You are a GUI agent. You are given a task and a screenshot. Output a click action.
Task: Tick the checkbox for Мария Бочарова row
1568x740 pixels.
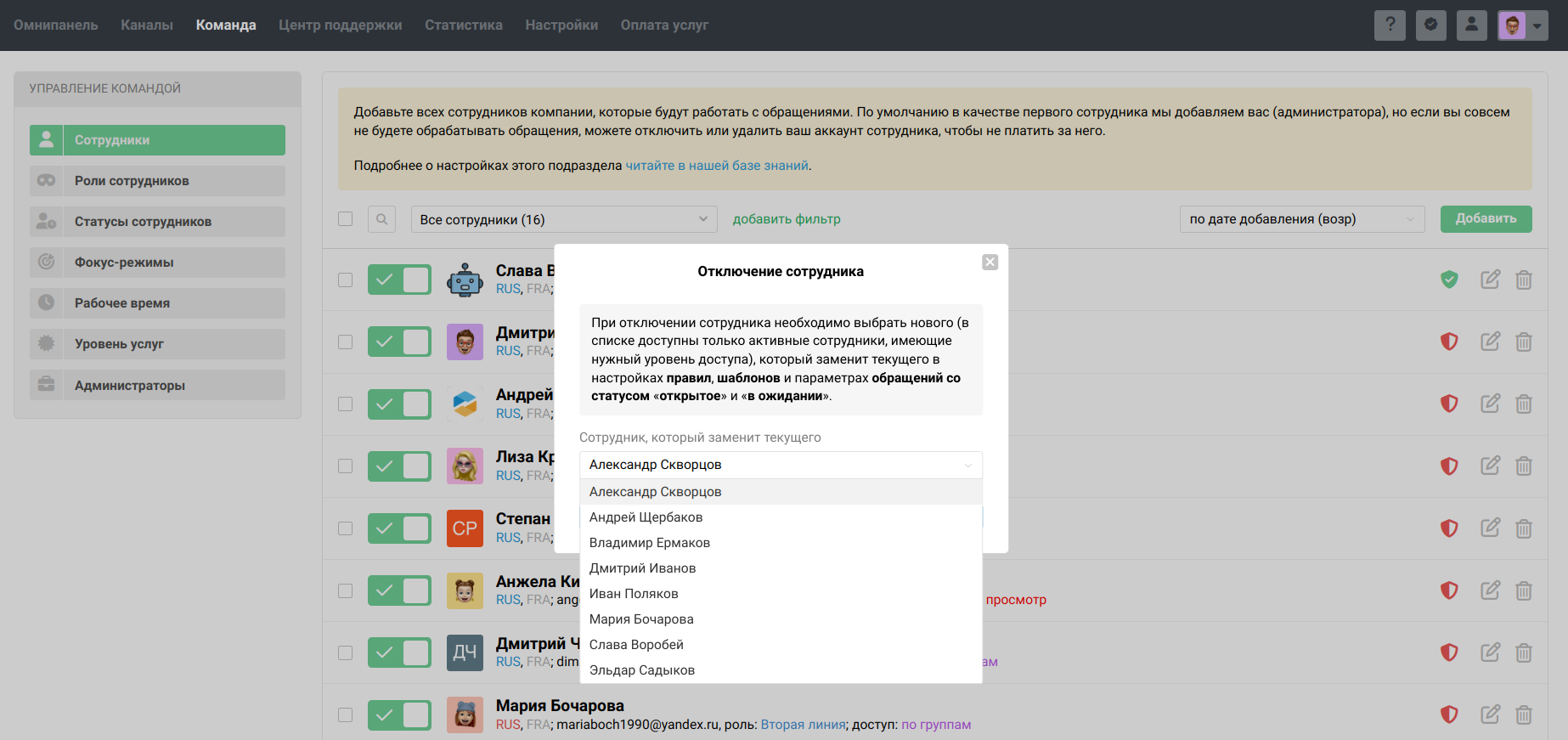(x=345, y=715)
